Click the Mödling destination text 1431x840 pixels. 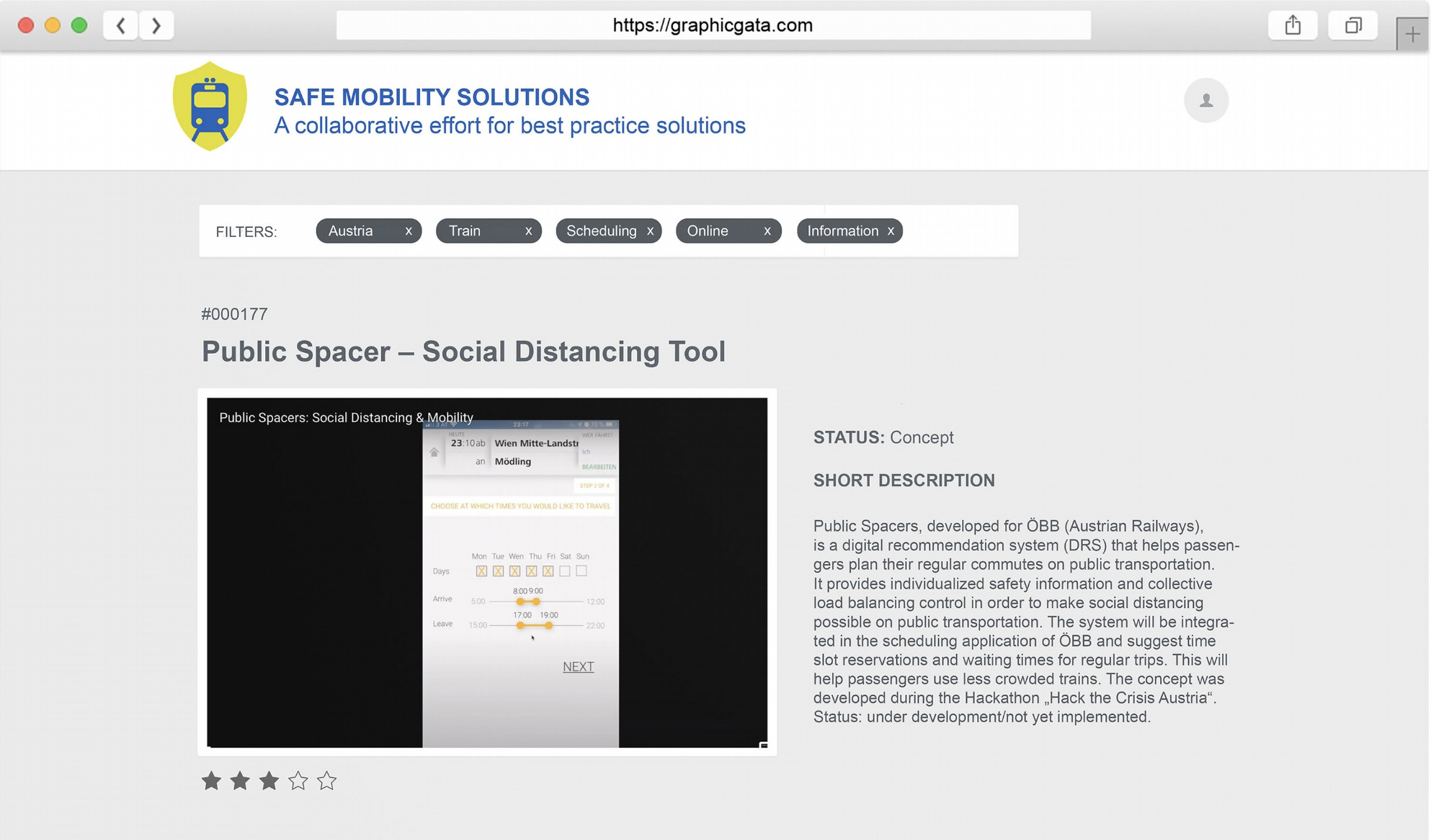click(513, 461)
